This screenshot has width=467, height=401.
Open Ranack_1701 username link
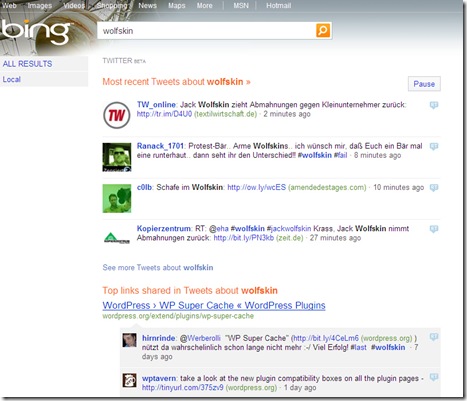tap(160, 146)
